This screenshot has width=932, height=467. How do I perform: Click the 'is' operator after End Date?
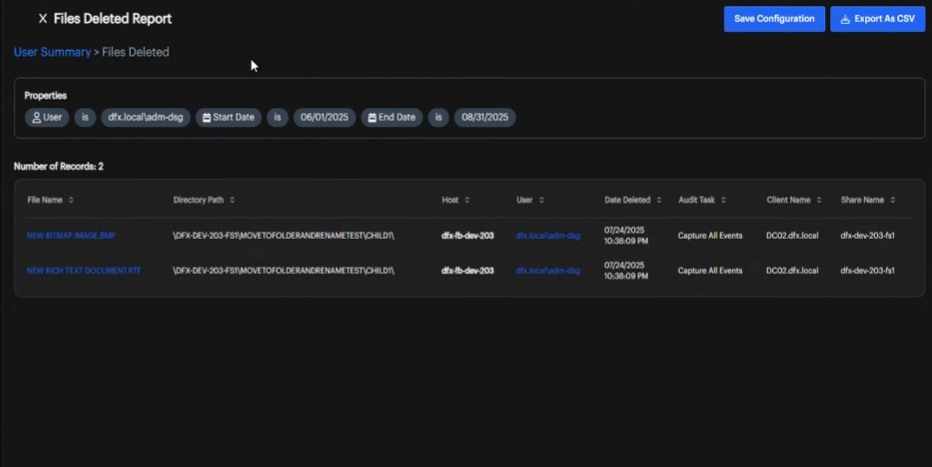tap(439, 118)
